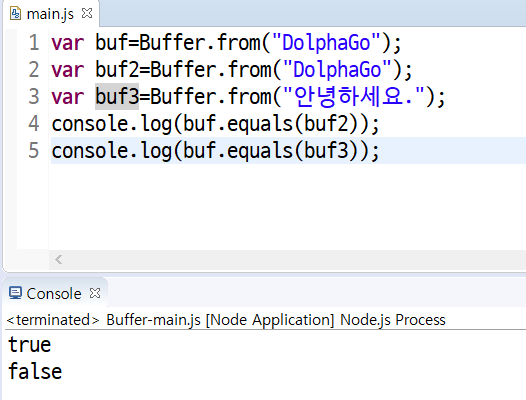Close the main.js tab
This screenshot has height=400, width=526.
tap(87, 13)
